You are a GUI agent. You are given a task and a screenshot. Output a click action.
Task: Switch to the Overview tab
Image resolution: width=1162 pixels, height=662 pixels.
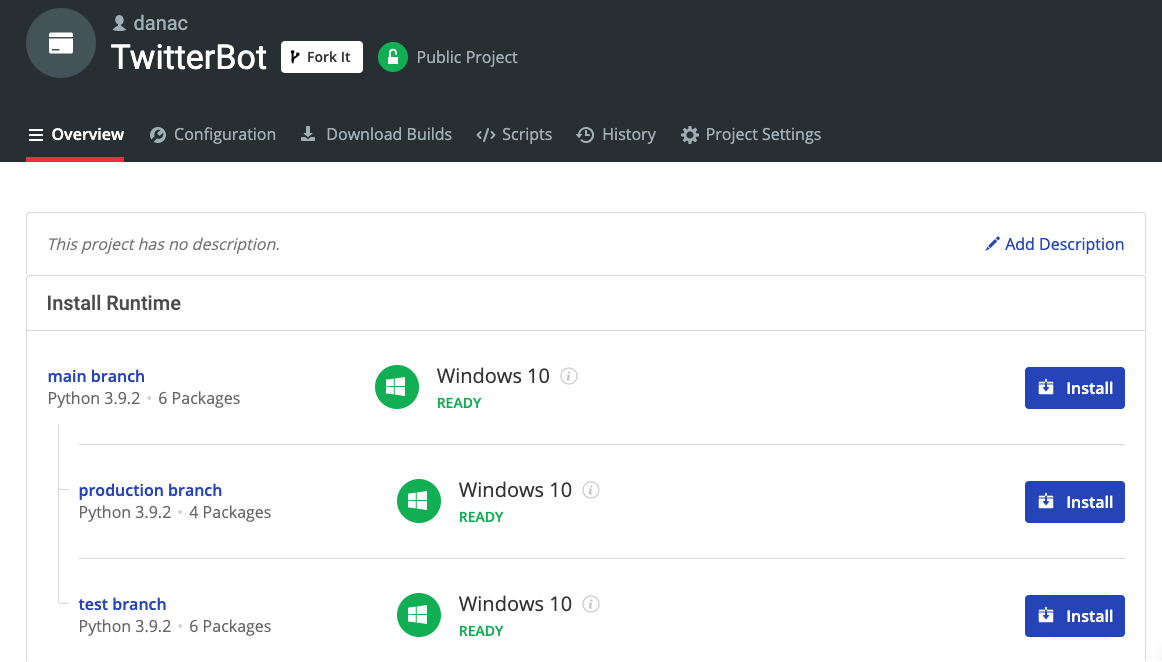pos(86,134)
